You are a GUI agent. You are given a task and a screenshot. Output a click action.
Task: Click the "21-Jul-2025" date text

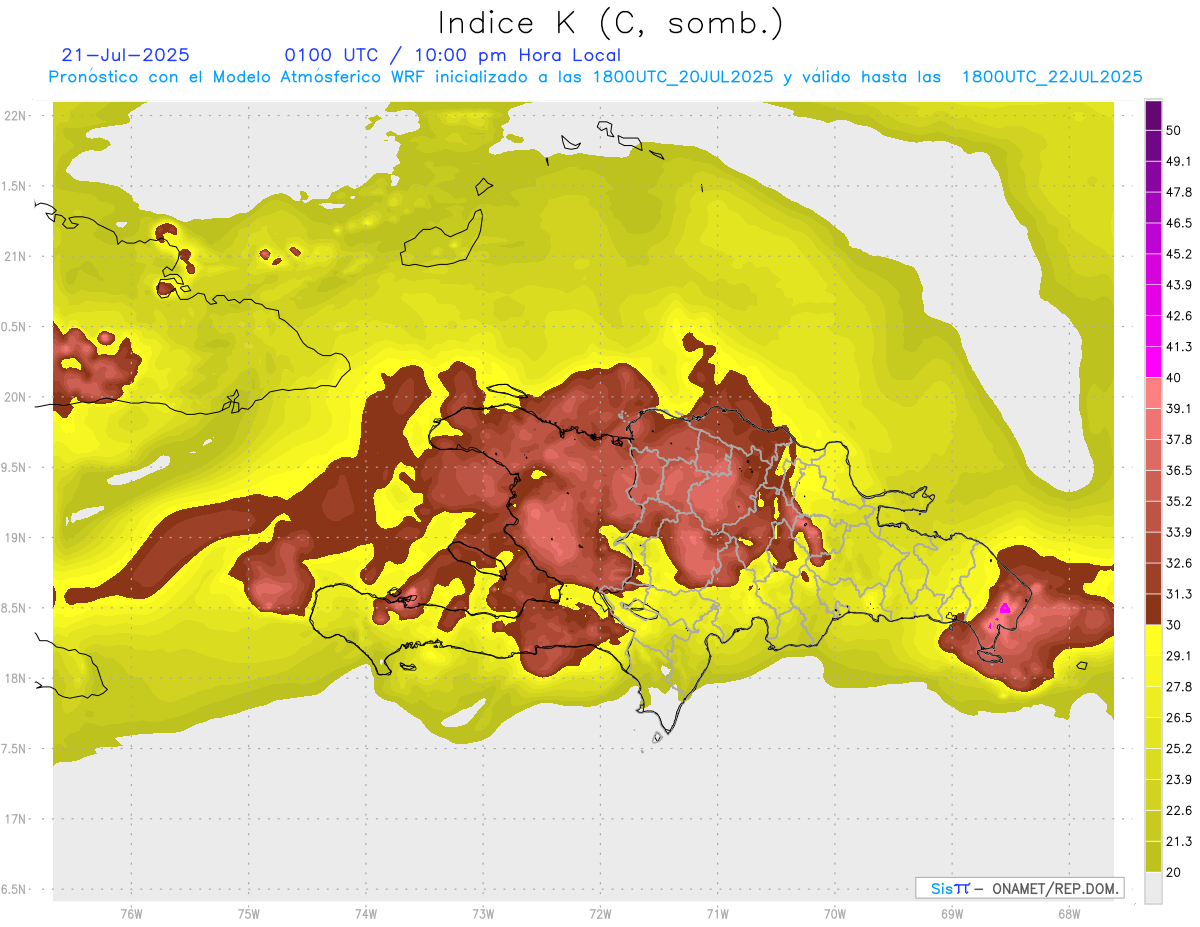coord(125,55)
